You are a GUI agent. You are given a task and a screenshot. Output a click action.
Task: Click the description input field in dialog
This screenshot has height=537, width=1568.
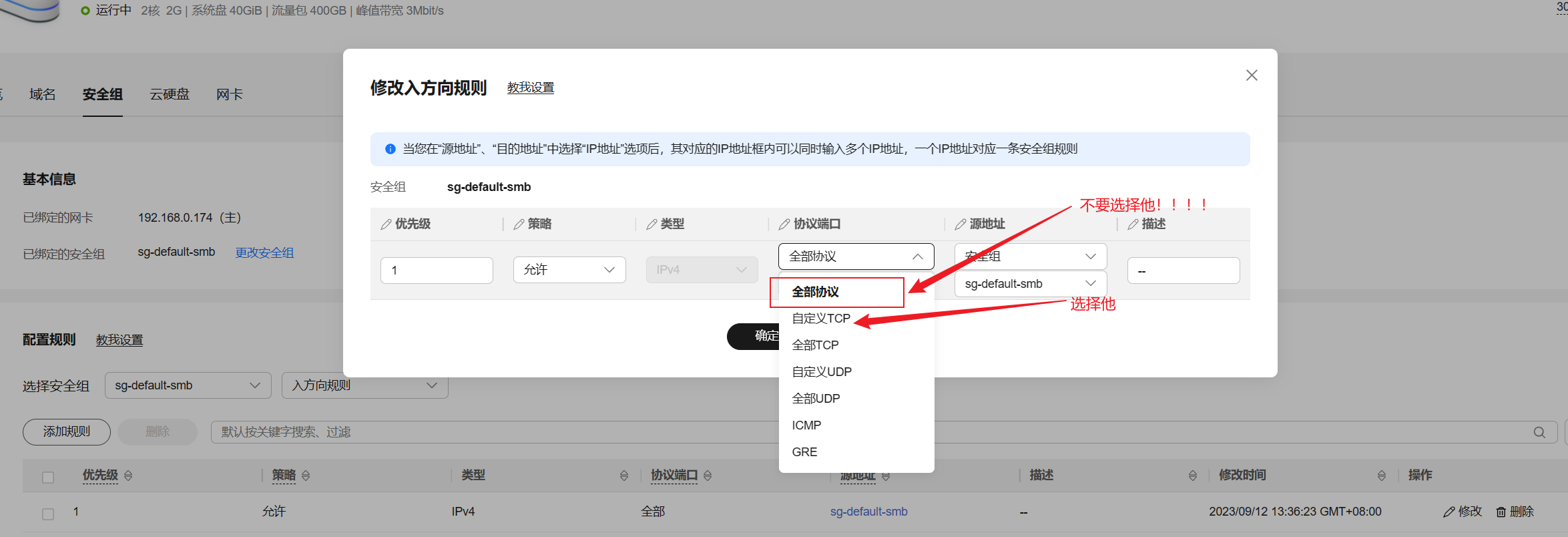(x=1184, y=271)
